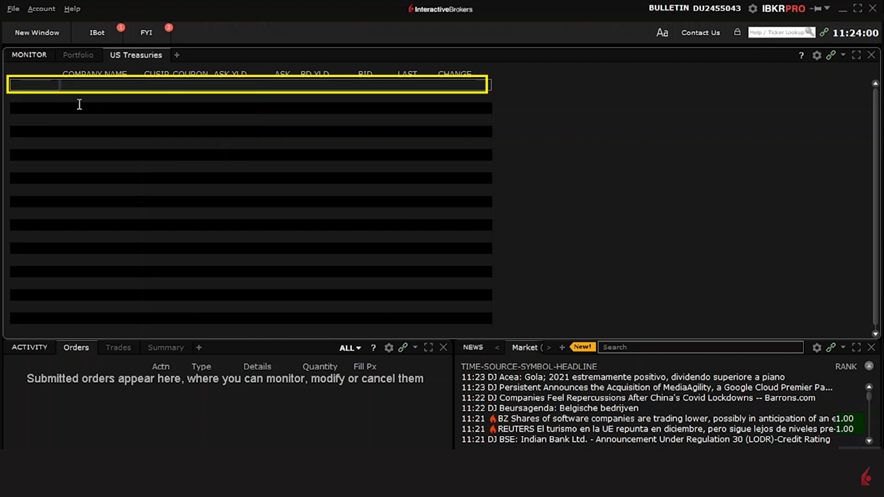The width and height of the screenshot is (884, 497).
Task: Click the Help / Ticker Lookup field
Action: (776, 33)
